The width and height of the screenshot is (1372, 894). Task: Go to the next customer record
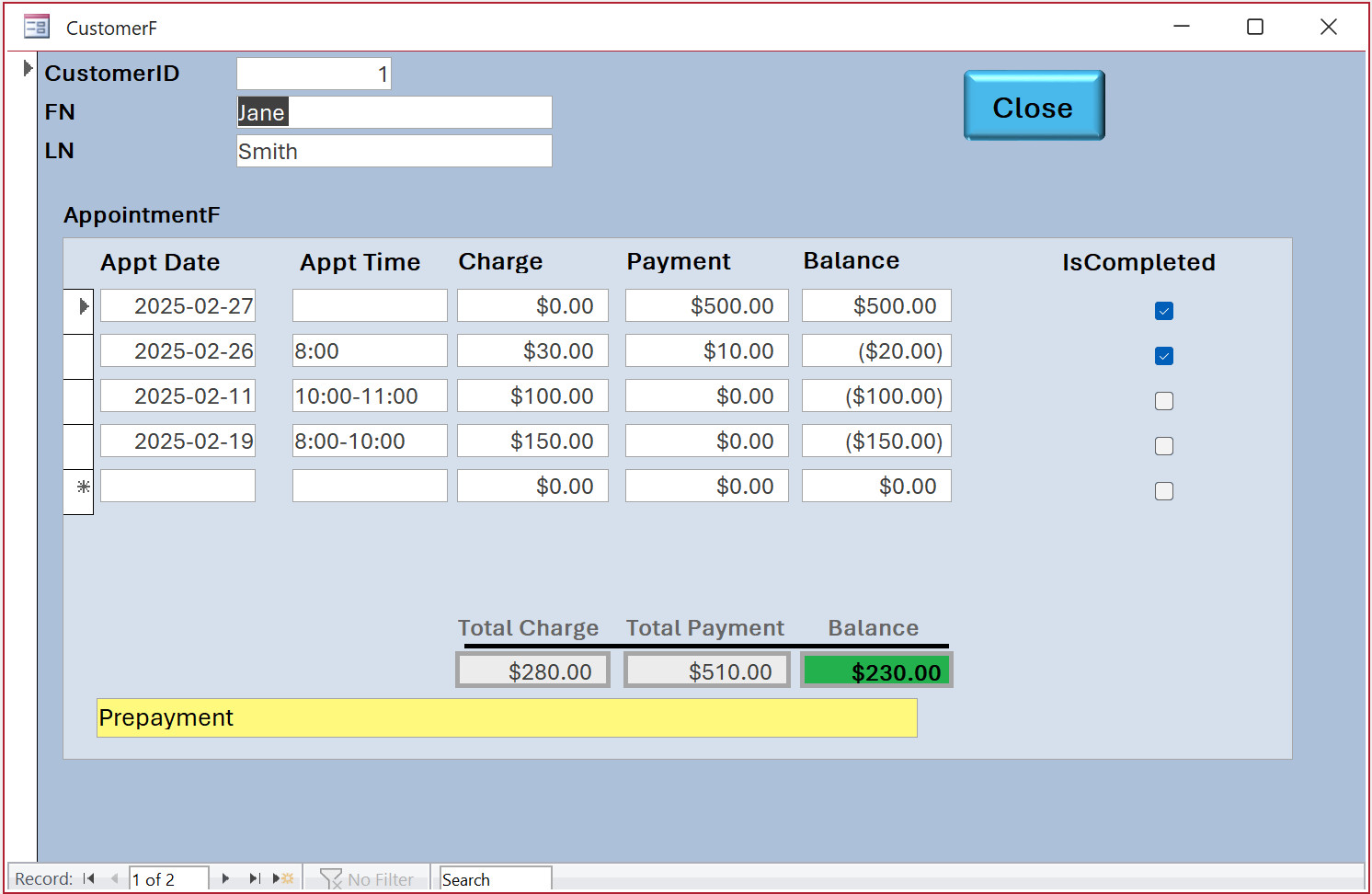[225, 878]
